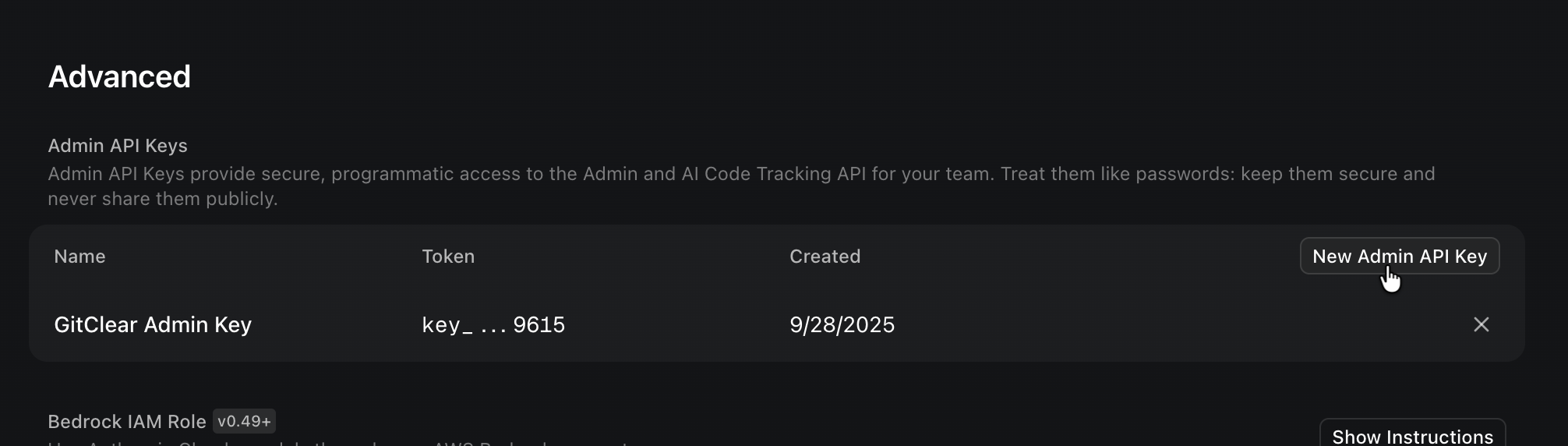Click the Created column header
This screenshot has height=446, width=1568.
click(x=825, y=257)
